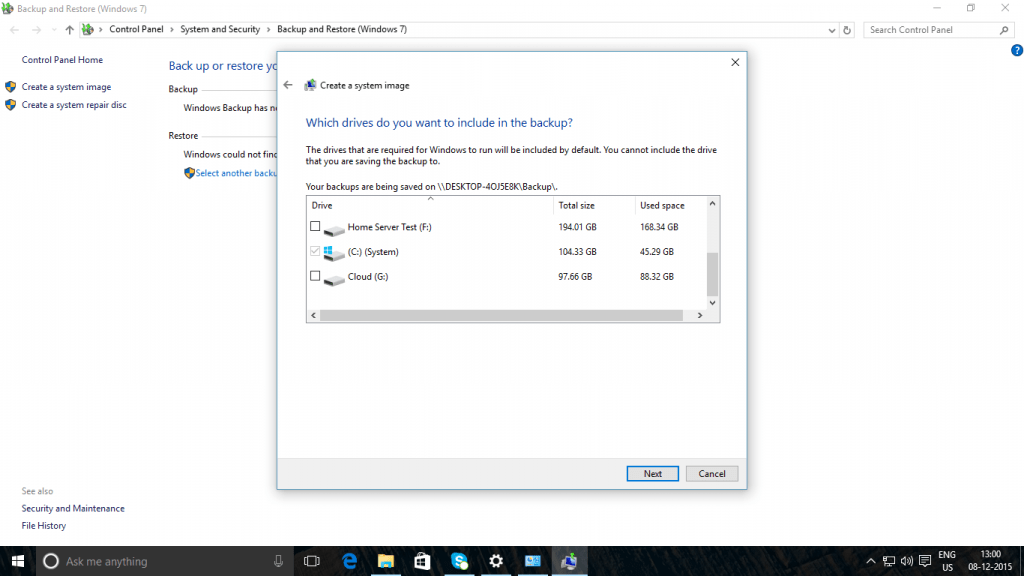
Task: Click the drive list scroll down arrow
Action: tap(712, 302)
